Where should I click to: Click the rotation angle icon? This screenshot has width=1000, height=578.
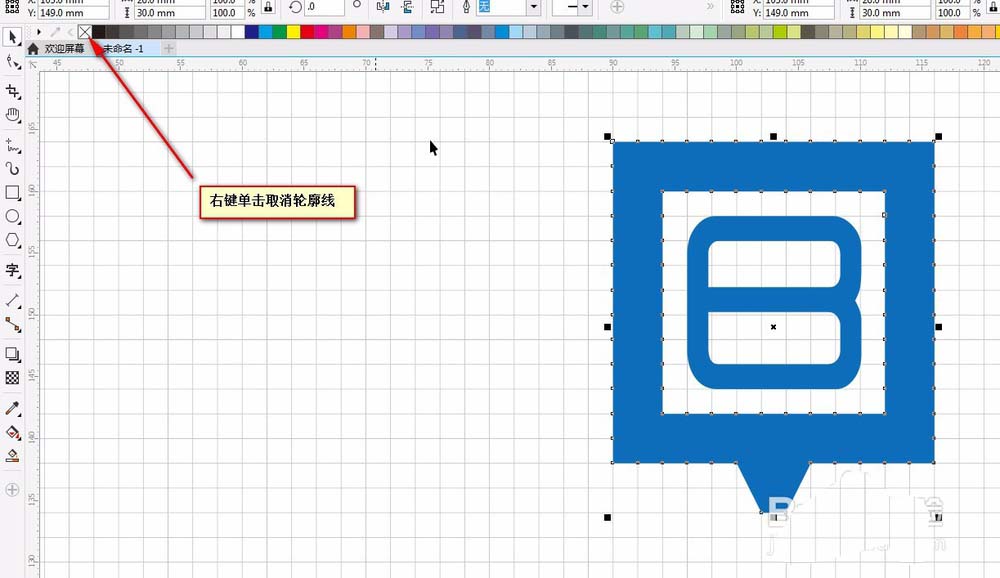(295, 7)
